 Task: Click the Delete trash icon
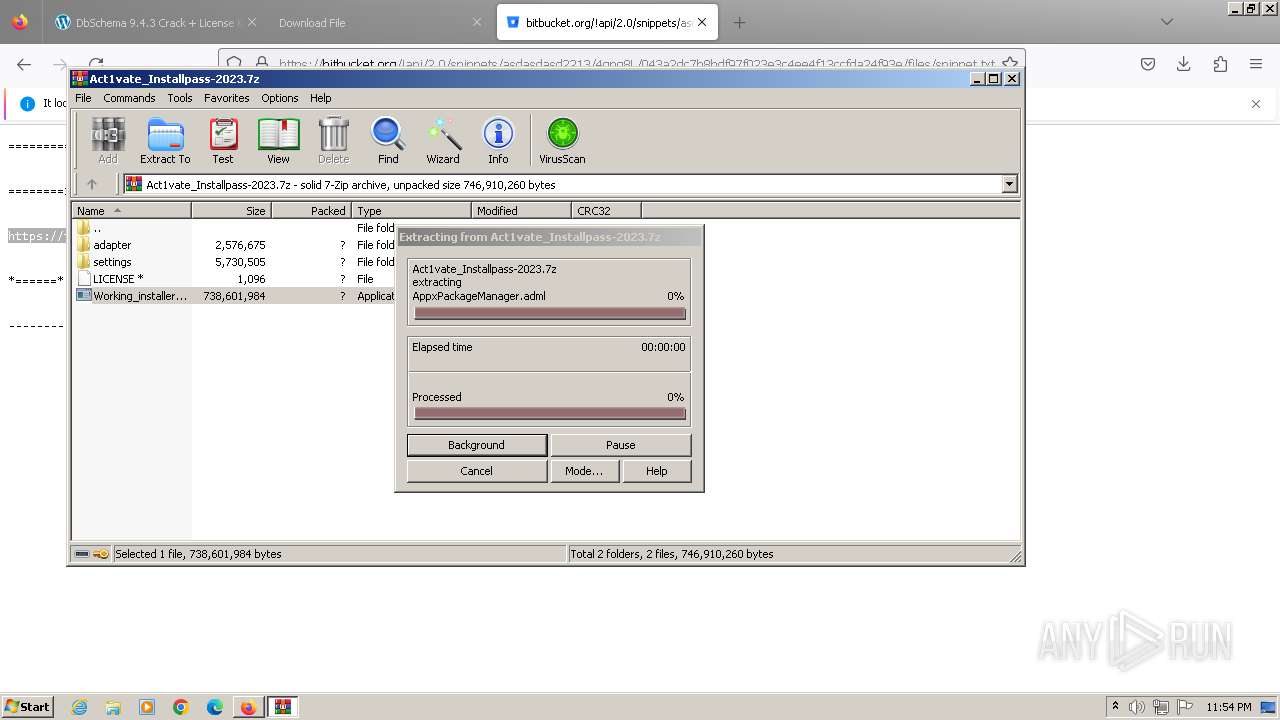click(333, 140)
